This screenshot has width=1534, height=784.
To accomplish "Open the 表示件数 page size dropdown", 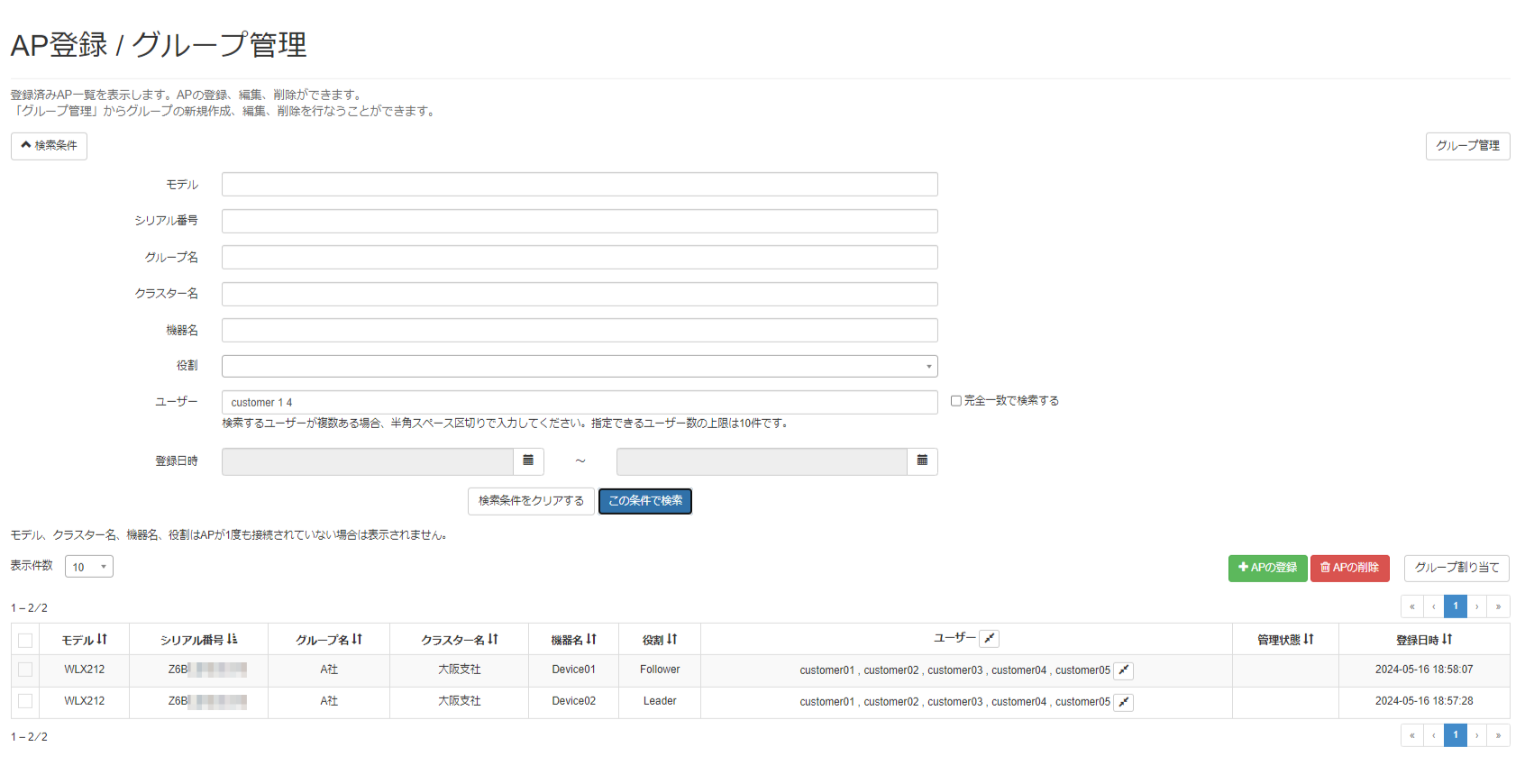I will pos(89,567).
